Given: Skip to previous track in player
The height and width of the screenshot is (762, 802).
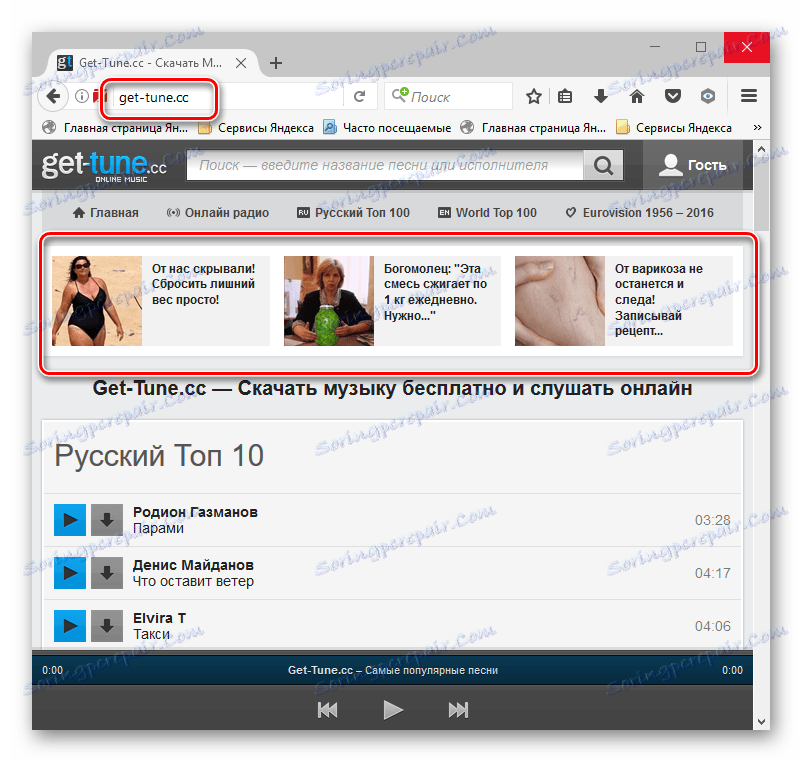Looking at the screenshot, I should coord(327,710).
